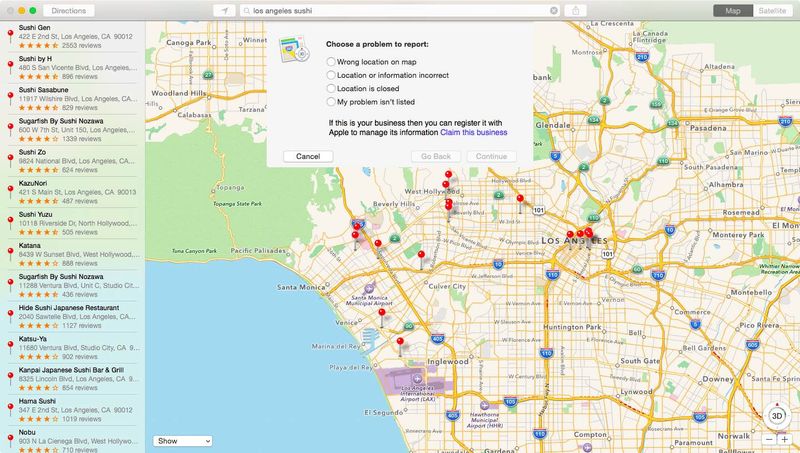The image size is (800, 453).
Task: Click the red pin beside Hama Sushi
Action: (x=10, y=409)
